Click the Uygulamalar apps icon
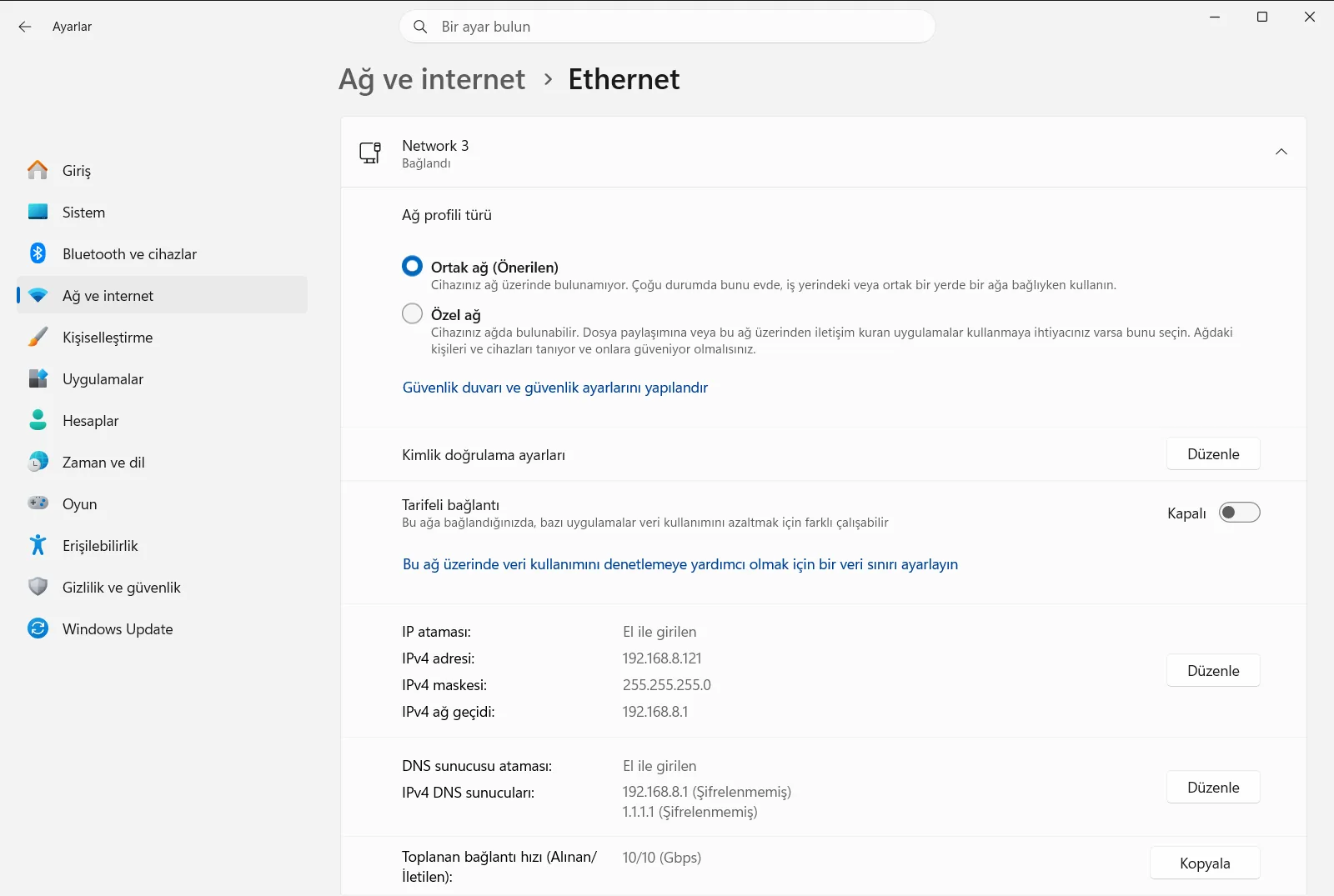 point(38,378)
